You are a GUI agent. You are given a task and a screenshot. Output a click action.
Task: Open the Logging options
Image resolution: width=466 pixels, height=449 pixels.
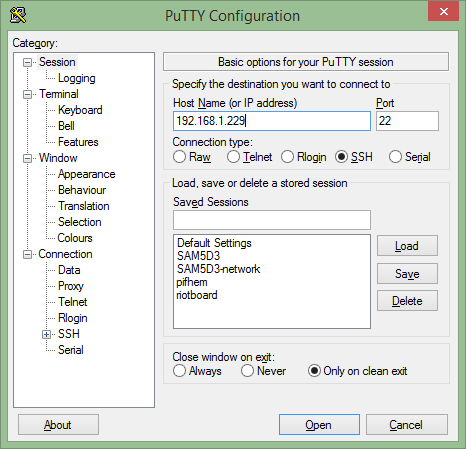click(x=77, y=78)
